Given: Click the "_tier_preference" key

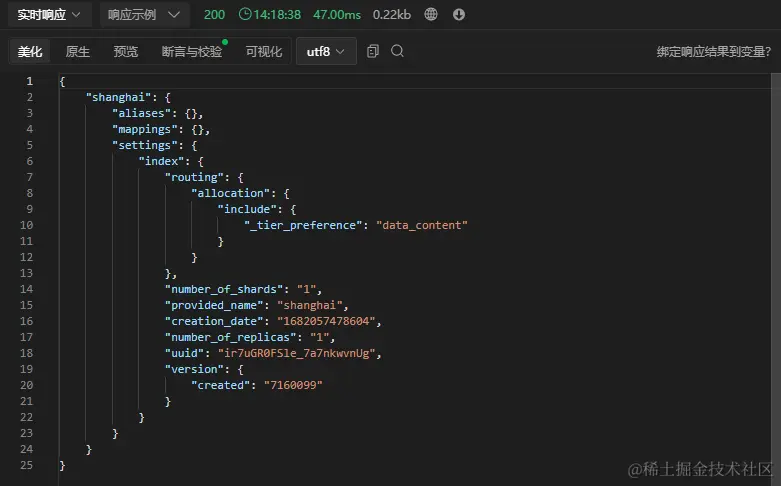Looking at the screenshot, I should [x=303, y=225].
